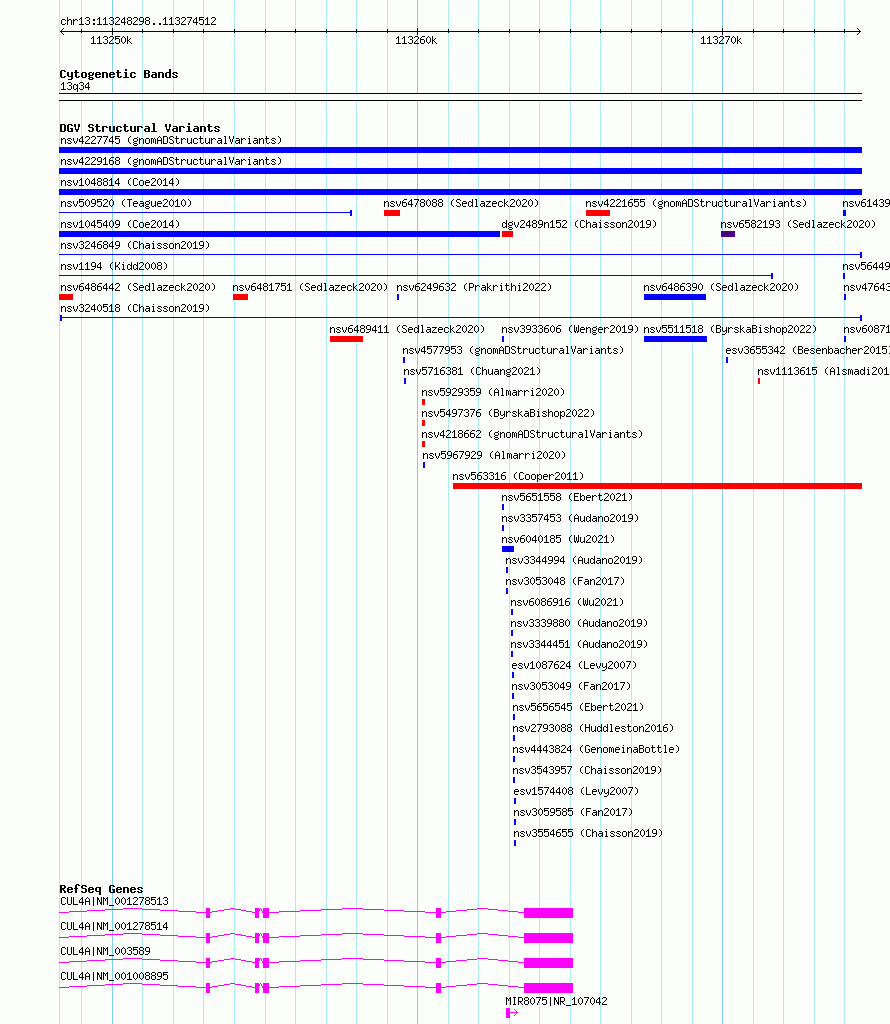The width and height of the screenshot is (890, 1024).
Task: Click nsv6086916 (Wu2021) label
Action: (567, 602)
